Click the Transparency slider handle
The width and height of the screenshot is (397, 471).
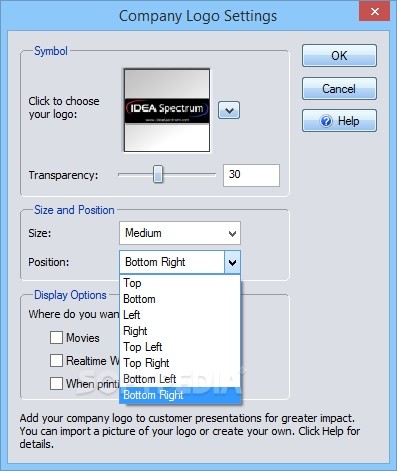[x=158, y=174]
